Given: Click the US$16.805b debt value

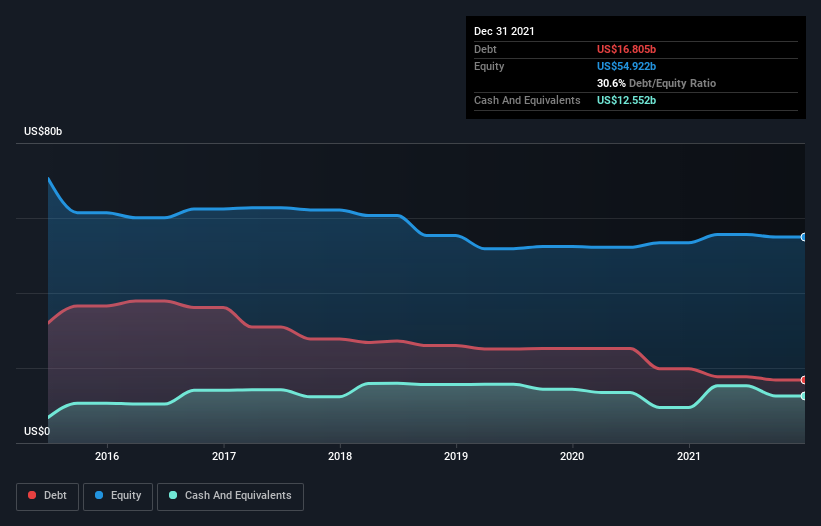Looking at the screenshot, I should [626, 49].
